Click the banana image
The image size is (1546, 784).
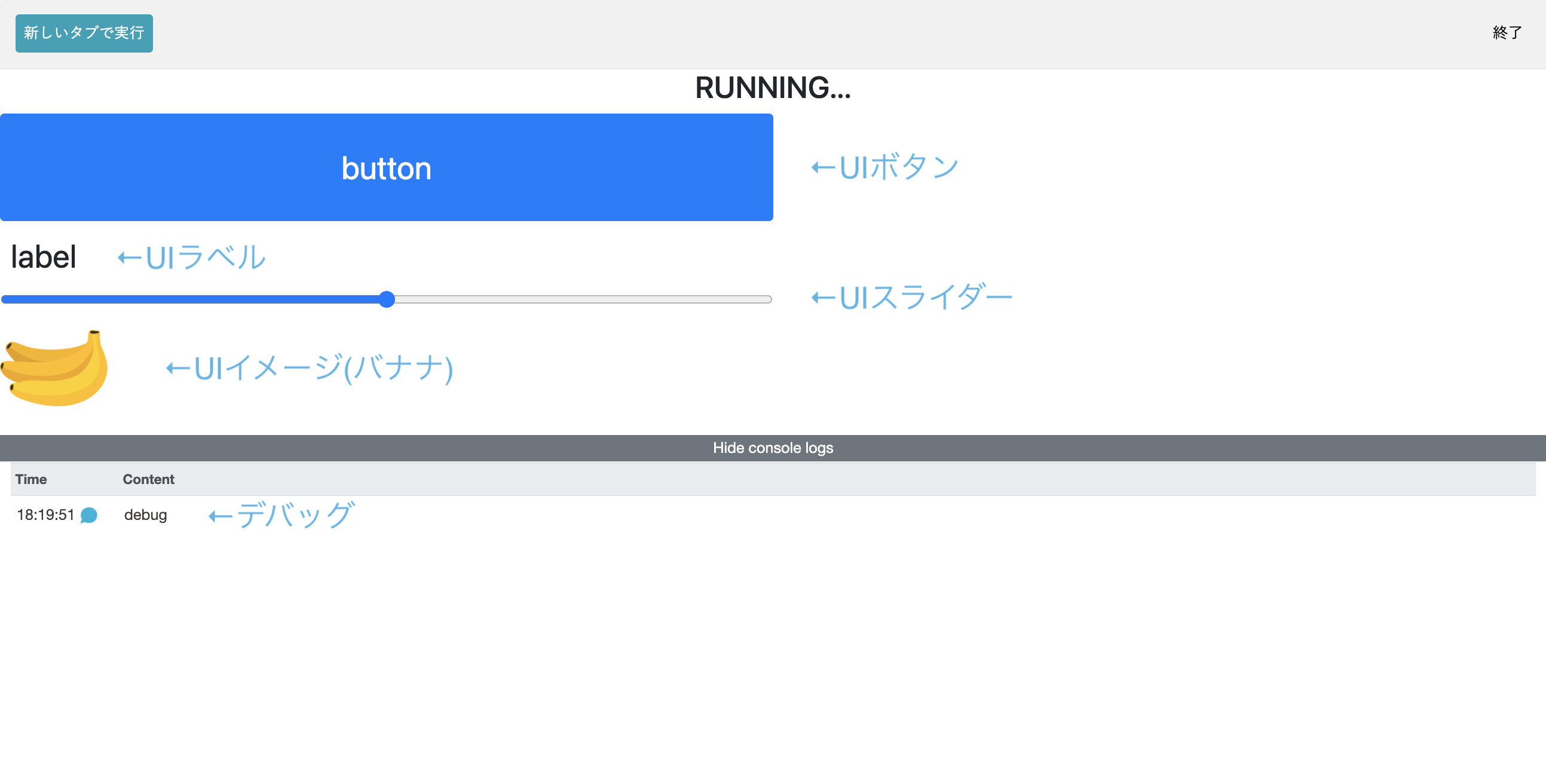(54, 367)
